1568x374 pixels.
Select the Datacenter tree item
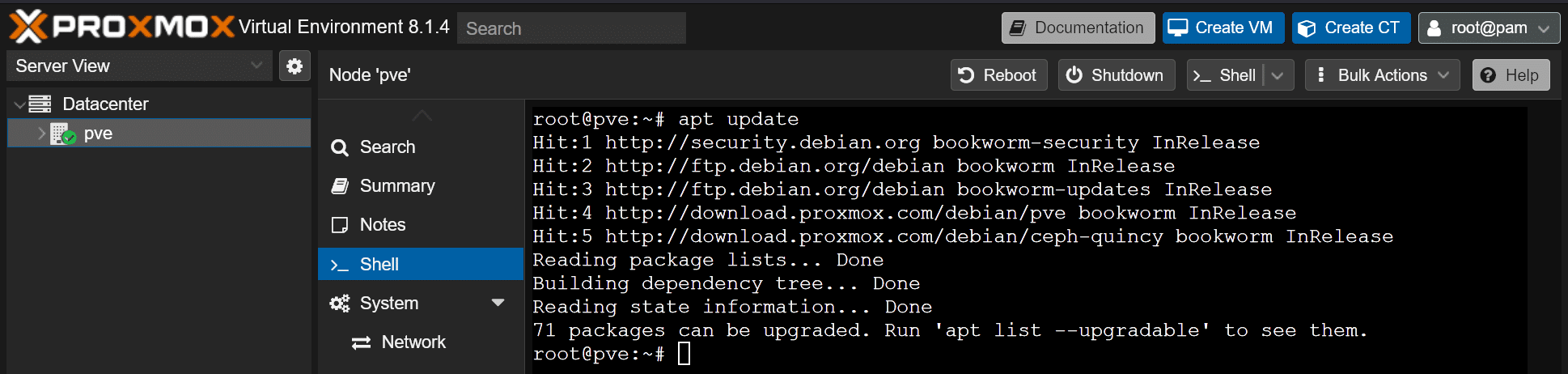(159, 104)
